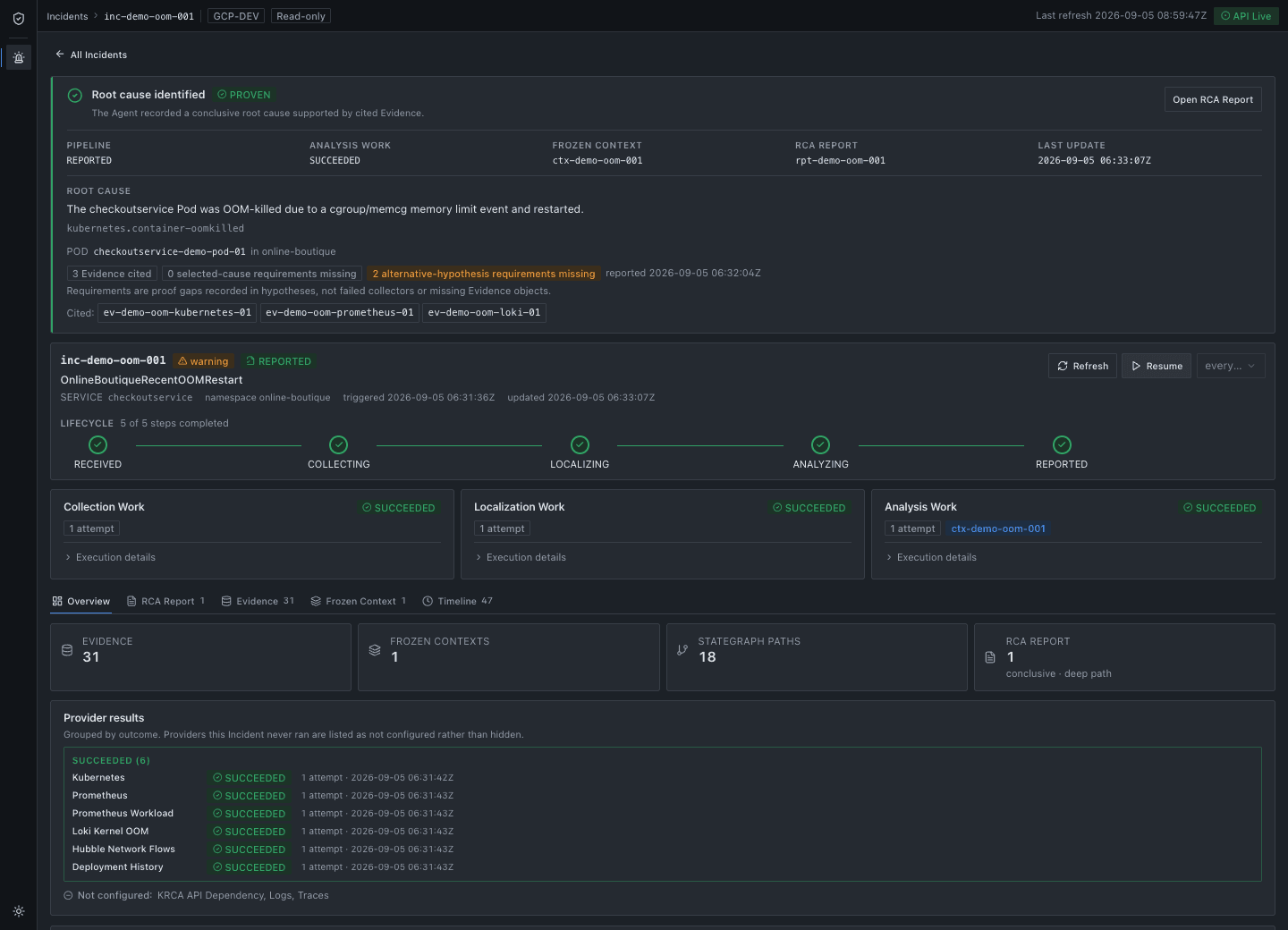Expand Localization Work execution details
The height and width of the screenshot is (930, 1288).
(521, 557)
